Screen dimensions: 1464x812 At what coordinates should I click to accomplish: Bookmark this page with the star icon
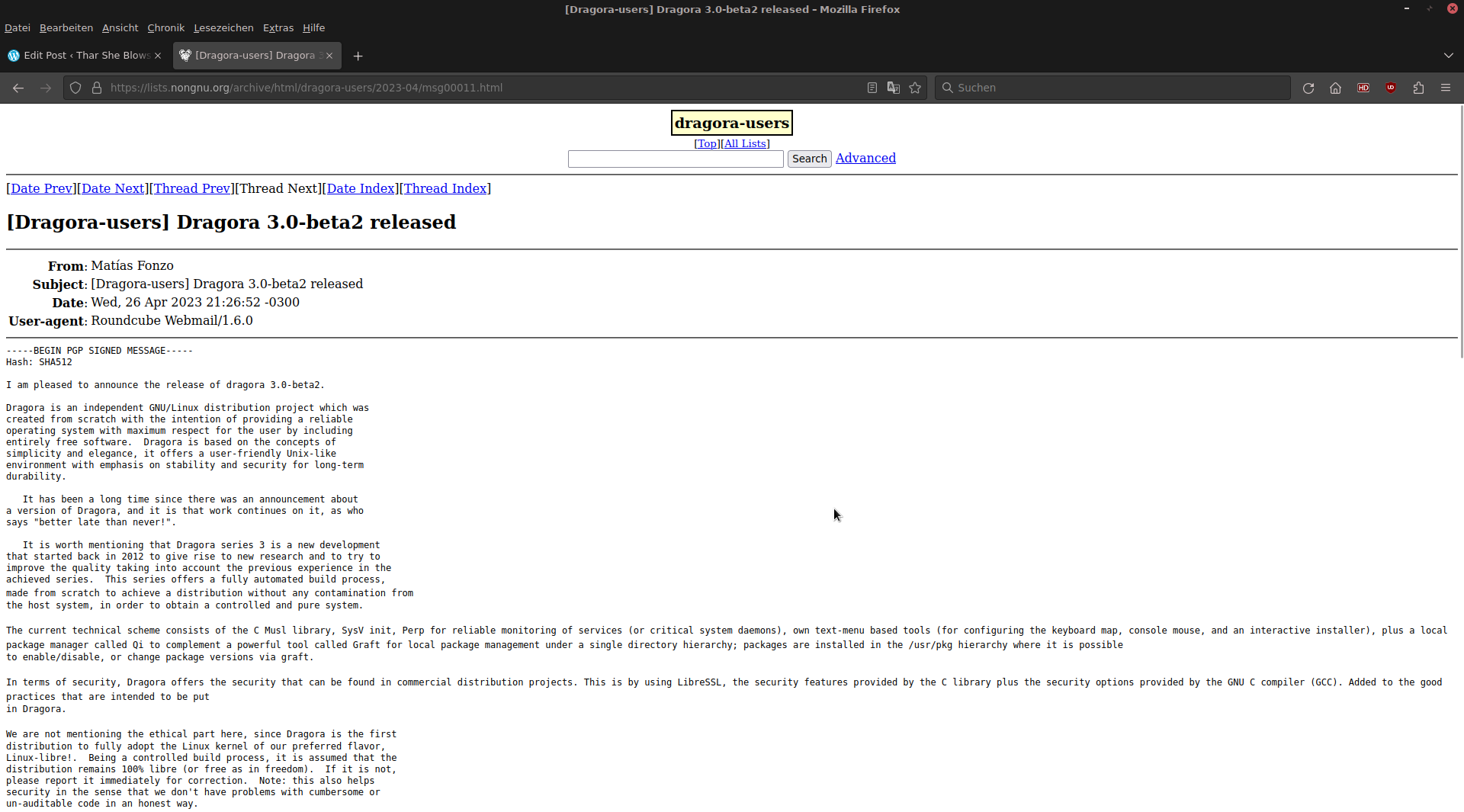(x=915, y=88)
